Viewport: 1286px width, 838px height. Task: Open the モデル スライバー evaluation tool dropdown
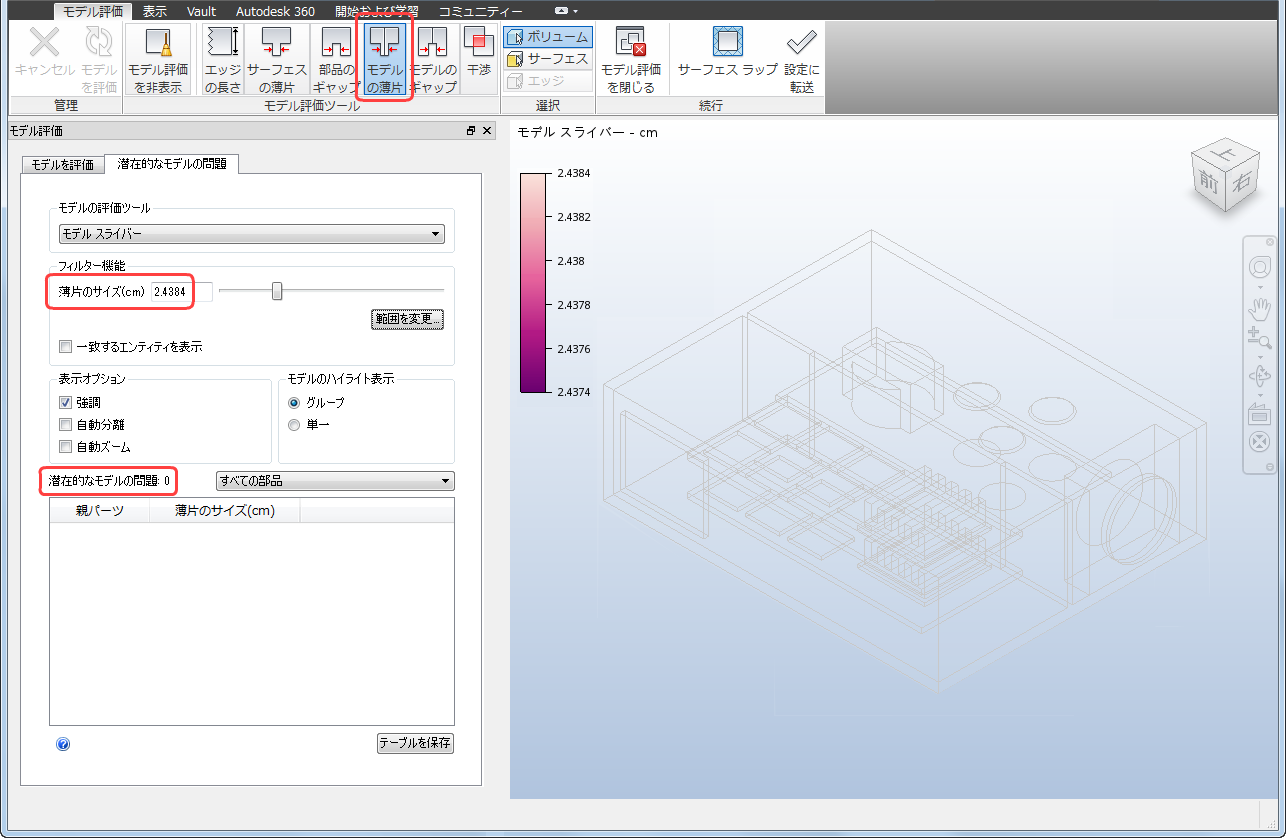(251, 234)
